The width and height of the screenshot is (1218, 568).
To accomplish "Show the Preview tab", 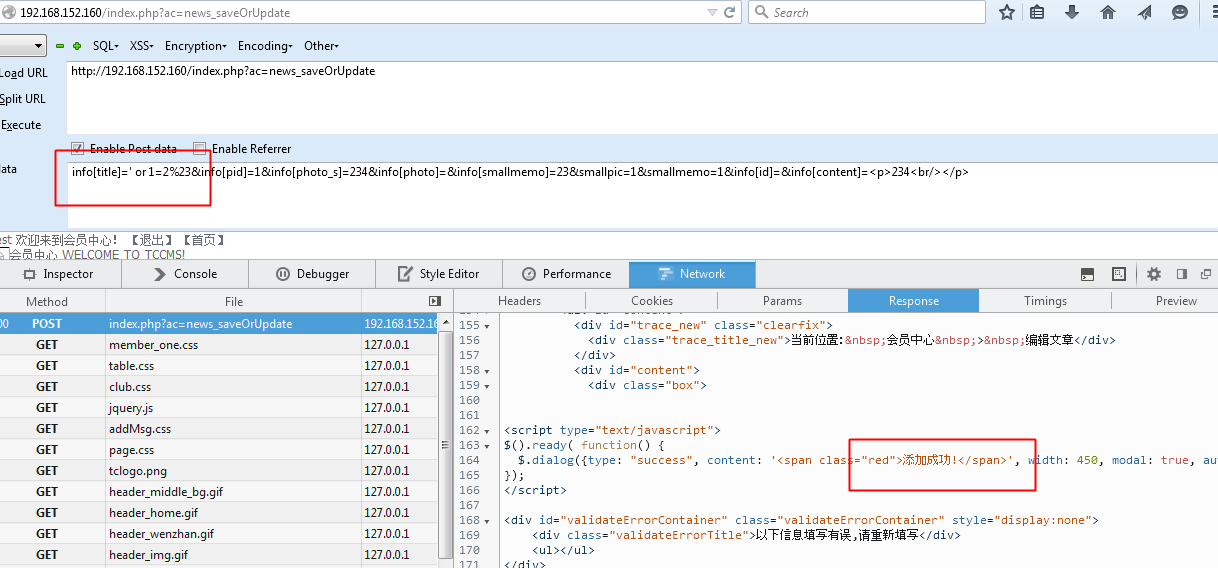I will [1176, 301].
